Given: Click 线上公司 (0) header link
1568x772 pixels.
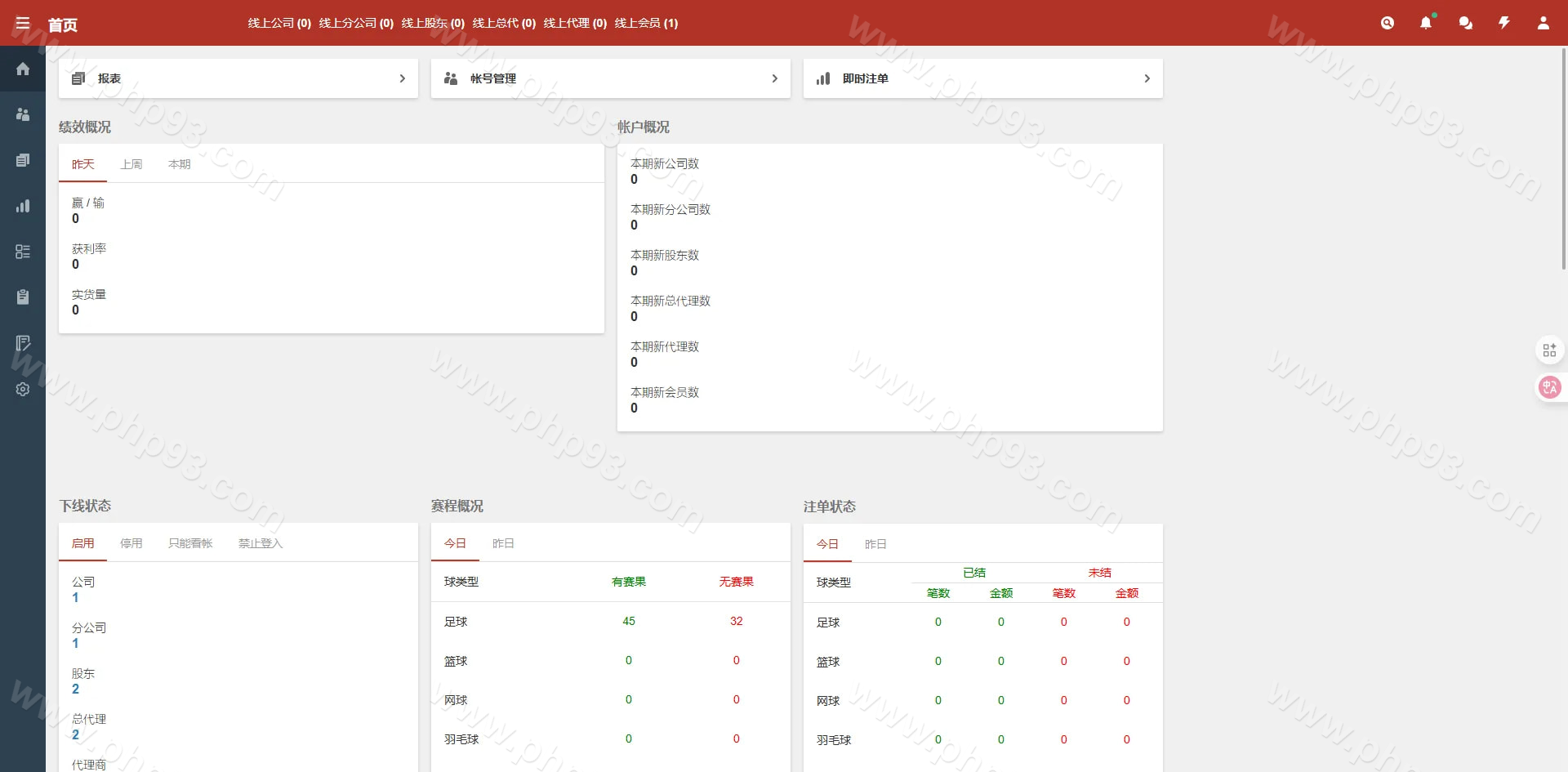Looking at the screenshot, I should tap(279, 23).
